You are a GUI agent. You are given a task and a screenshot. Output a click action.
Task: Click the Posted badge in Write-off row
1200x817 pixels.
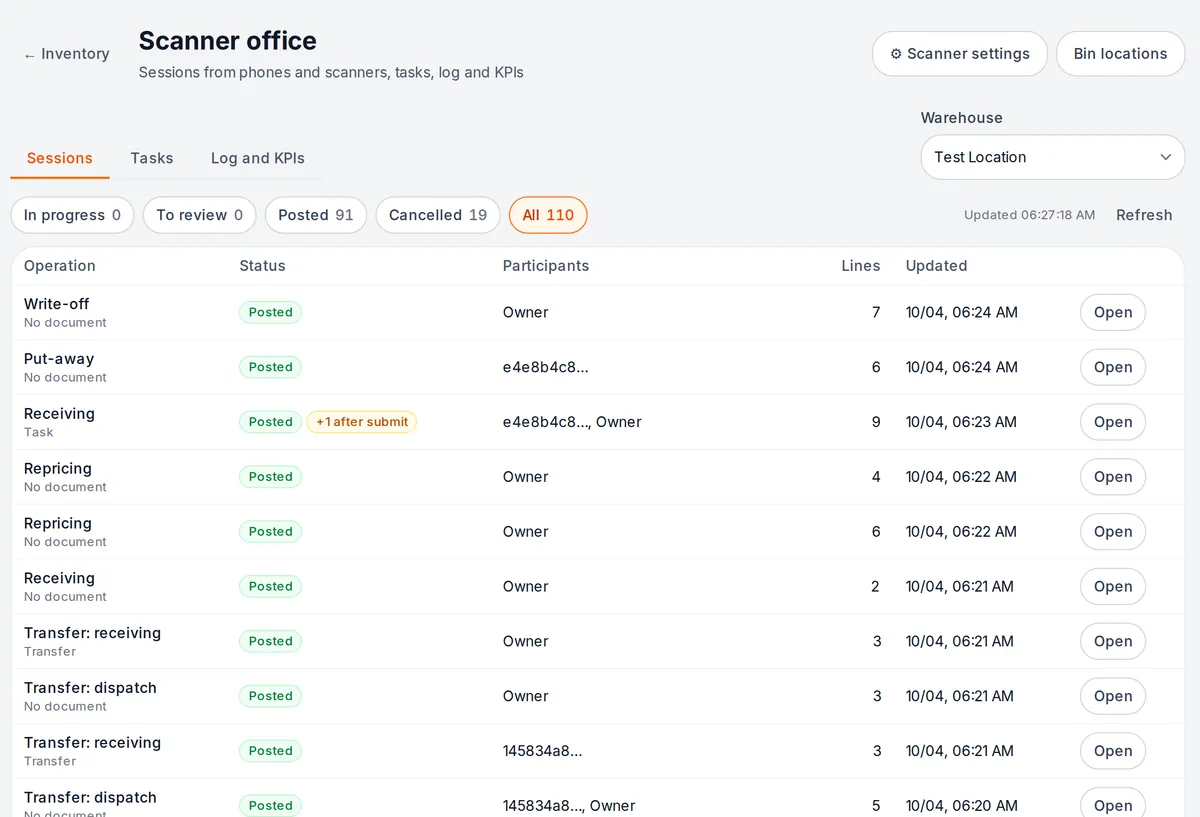[x=270, y=312]
